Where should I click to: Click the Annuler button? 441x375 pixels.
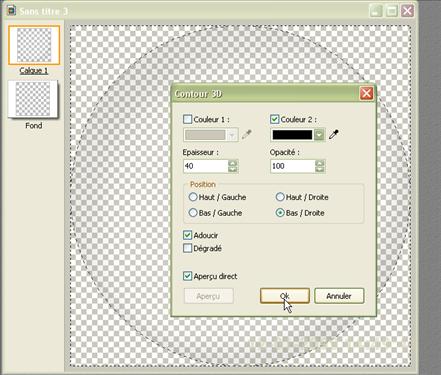click(339, 296)
